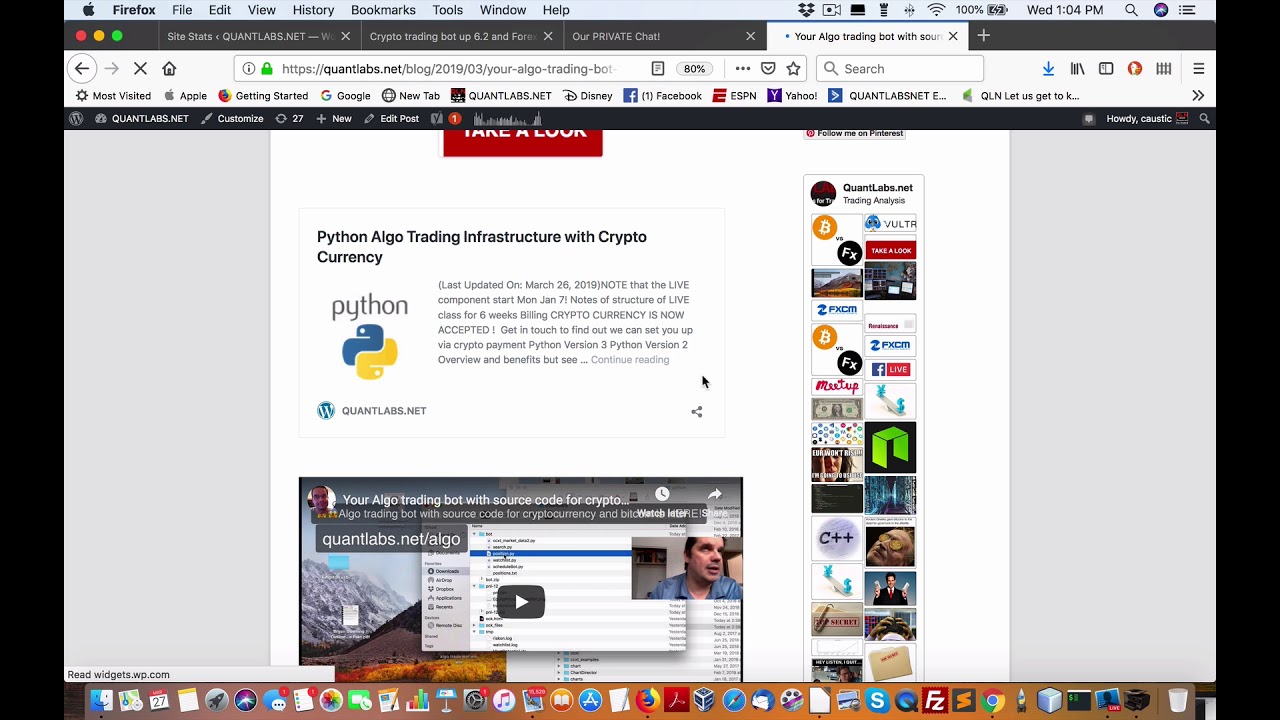Open page actions three-dot menu
The image size is (1280, 720).
742,69
